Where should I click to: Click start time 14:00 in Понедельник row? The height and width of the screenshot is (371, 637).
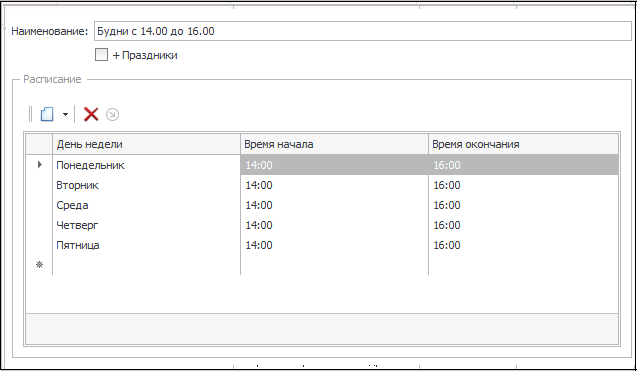334,165
